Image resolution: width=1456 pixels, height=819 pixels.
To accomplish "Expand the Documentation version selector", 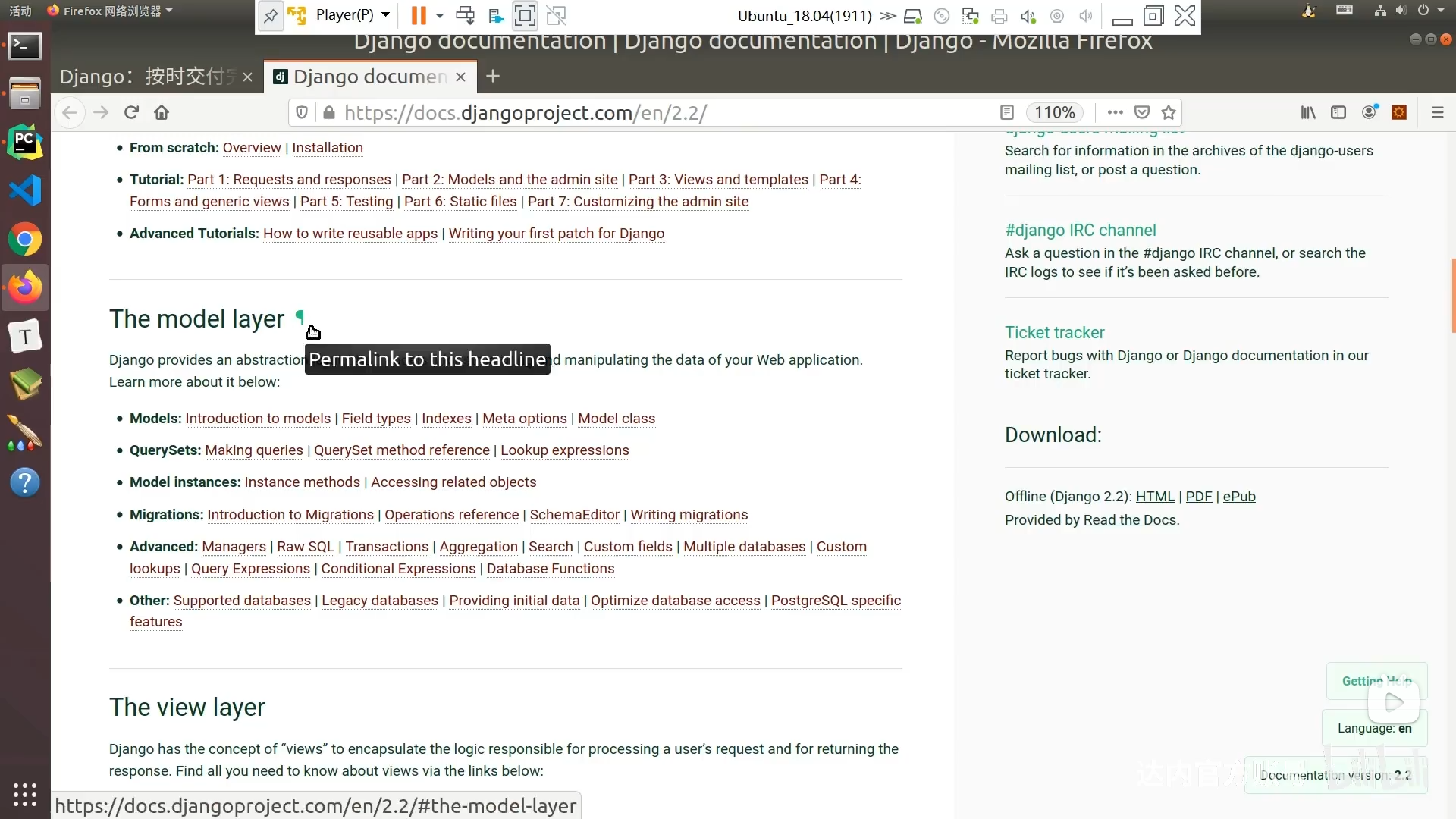I will click(x=1335, y=775).
